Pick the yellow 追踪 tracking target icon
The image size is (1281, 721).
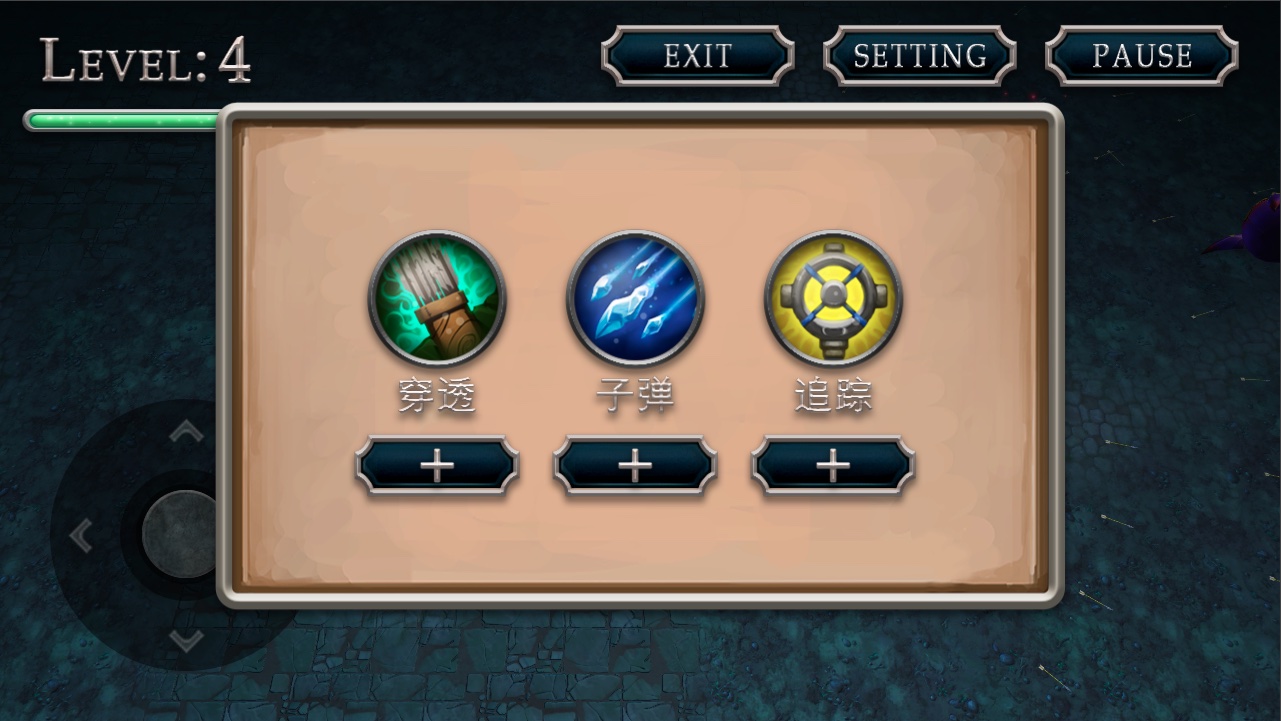[x=833, y=298]
